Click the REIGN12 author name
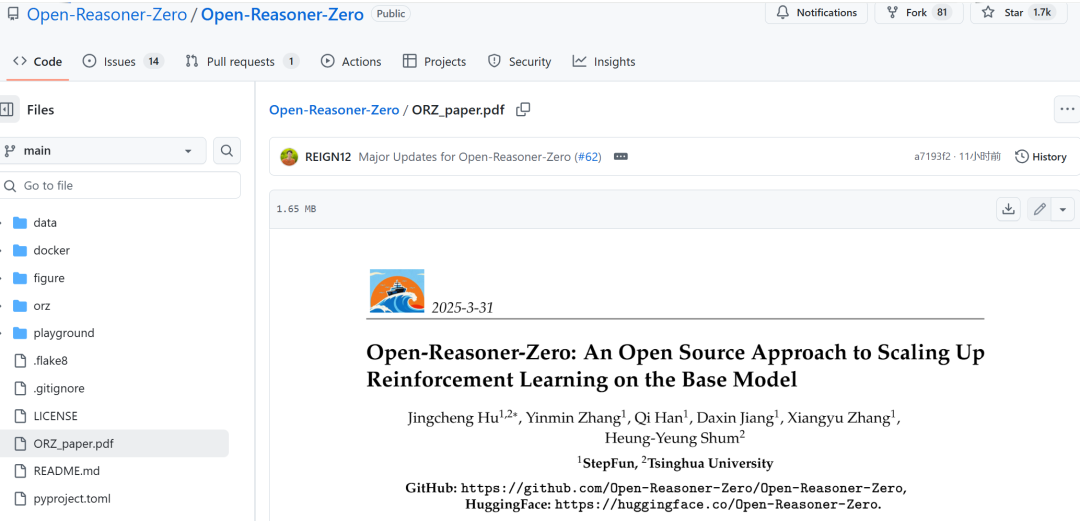1080x521 pixels. click(x=328, y=156)
